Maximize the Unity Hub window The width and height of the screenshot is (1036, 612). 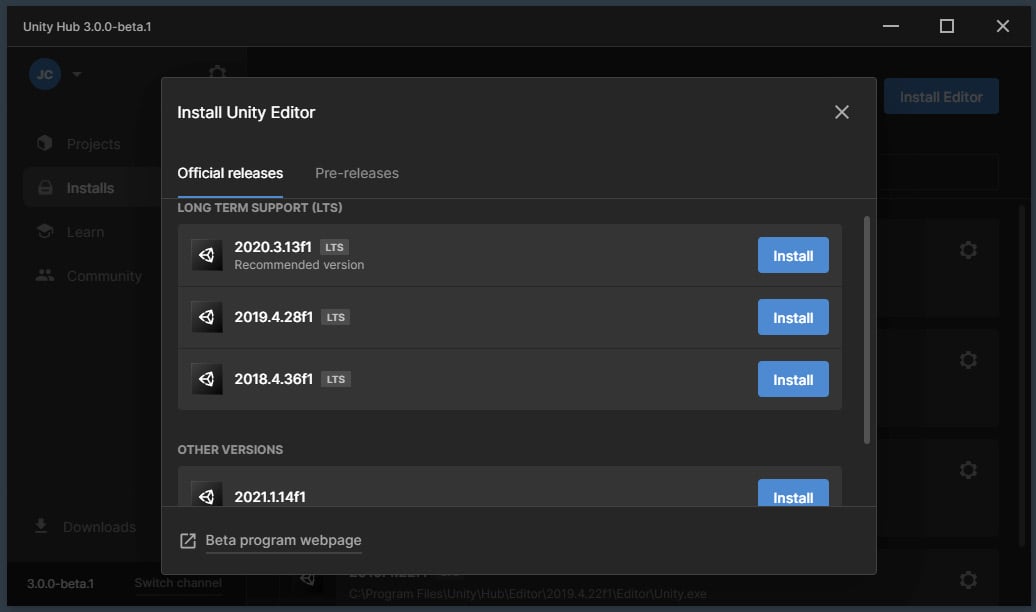point(947,26)
